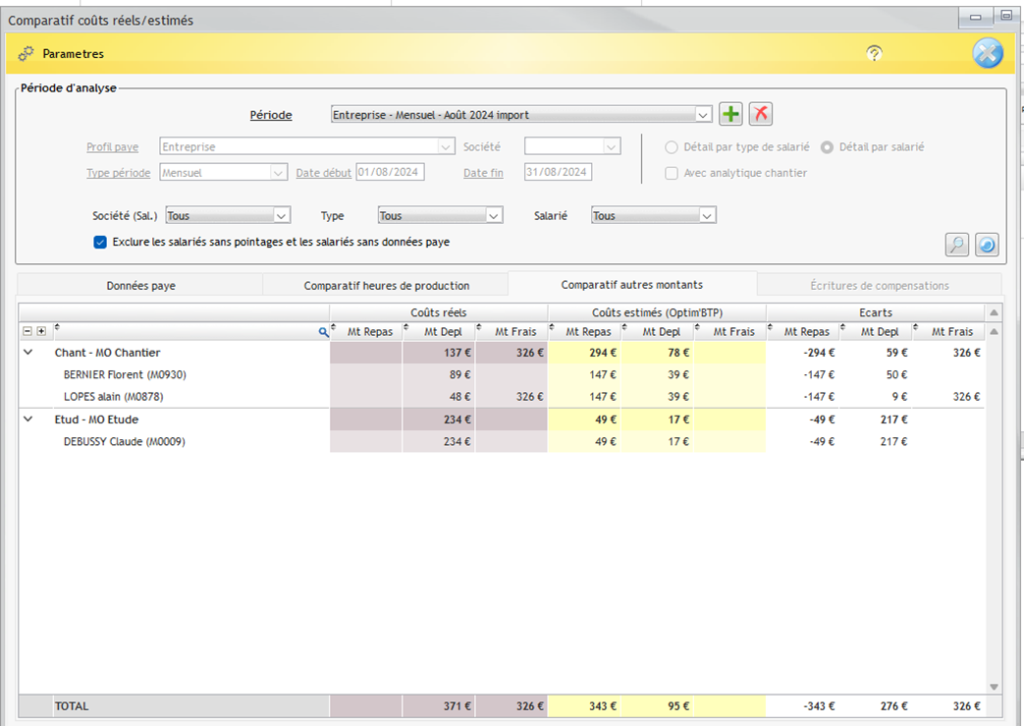Image resolution: width=1024 pixels, height=726 pixels.
Task: Click the green plus to add a période
Action: pyautogui.click(x=730, y=114)
